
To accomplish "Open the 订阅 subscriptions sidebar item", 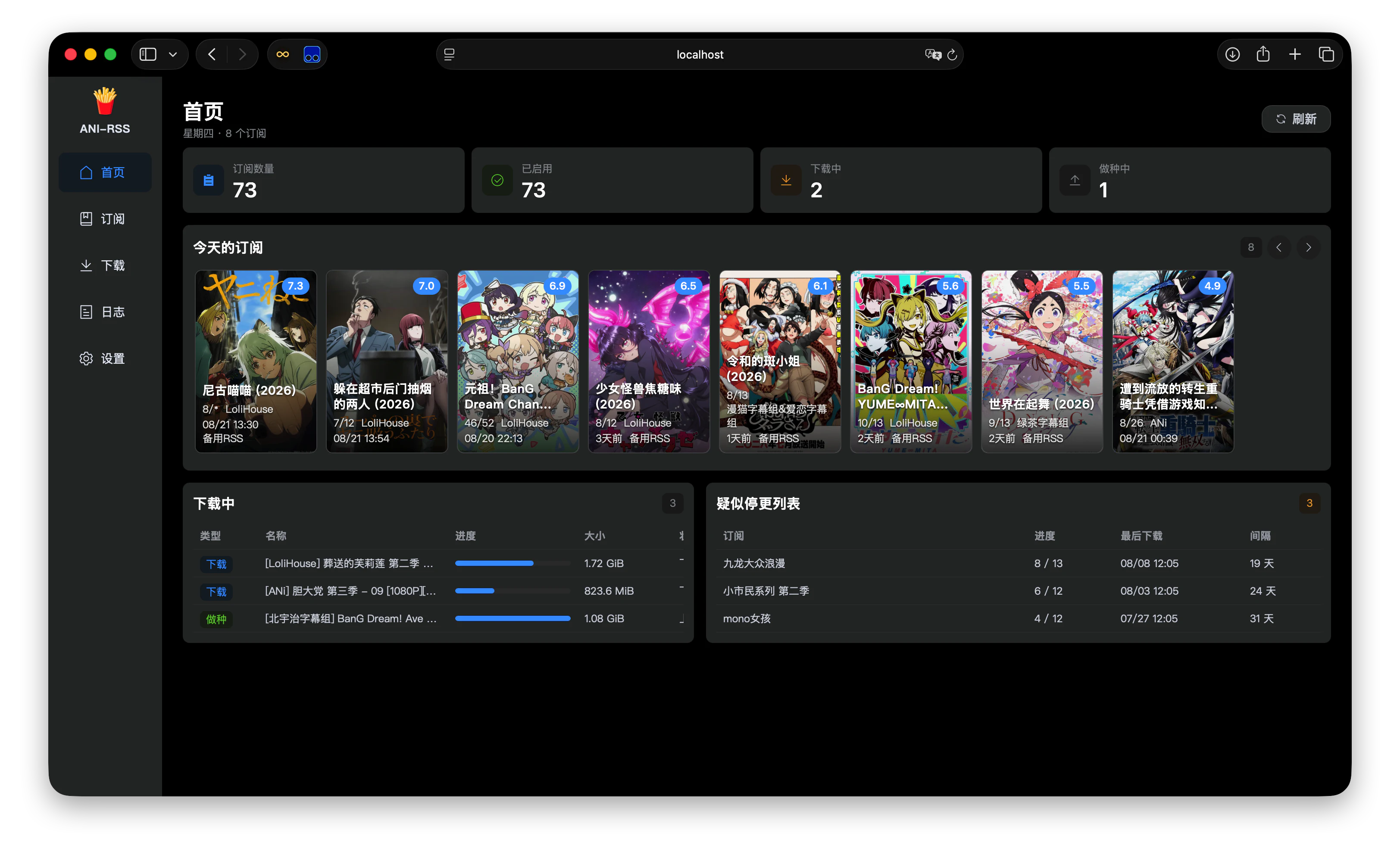I will click(x=105, y=219).
